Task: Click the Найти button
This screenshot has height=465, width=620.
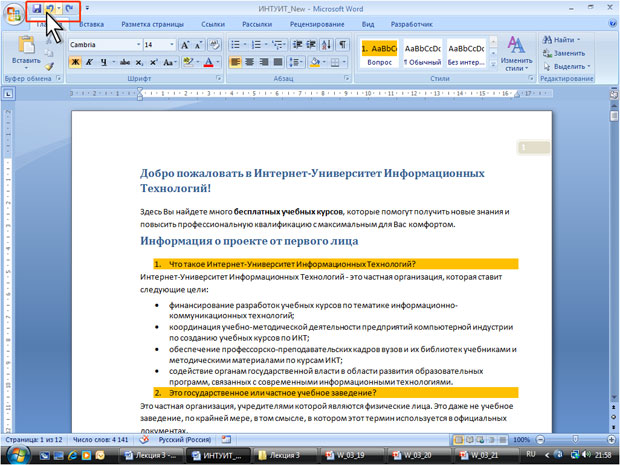Action: (561, 40)
